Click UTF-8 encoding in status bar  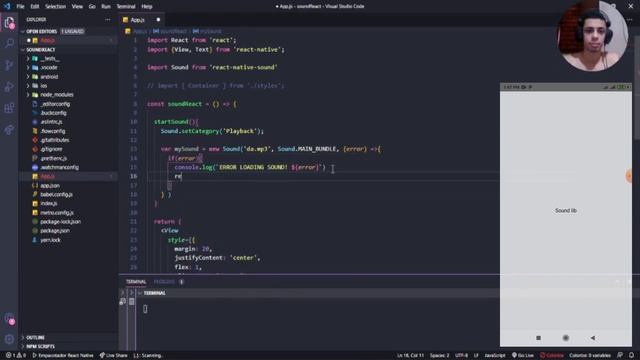pos(461,356)
